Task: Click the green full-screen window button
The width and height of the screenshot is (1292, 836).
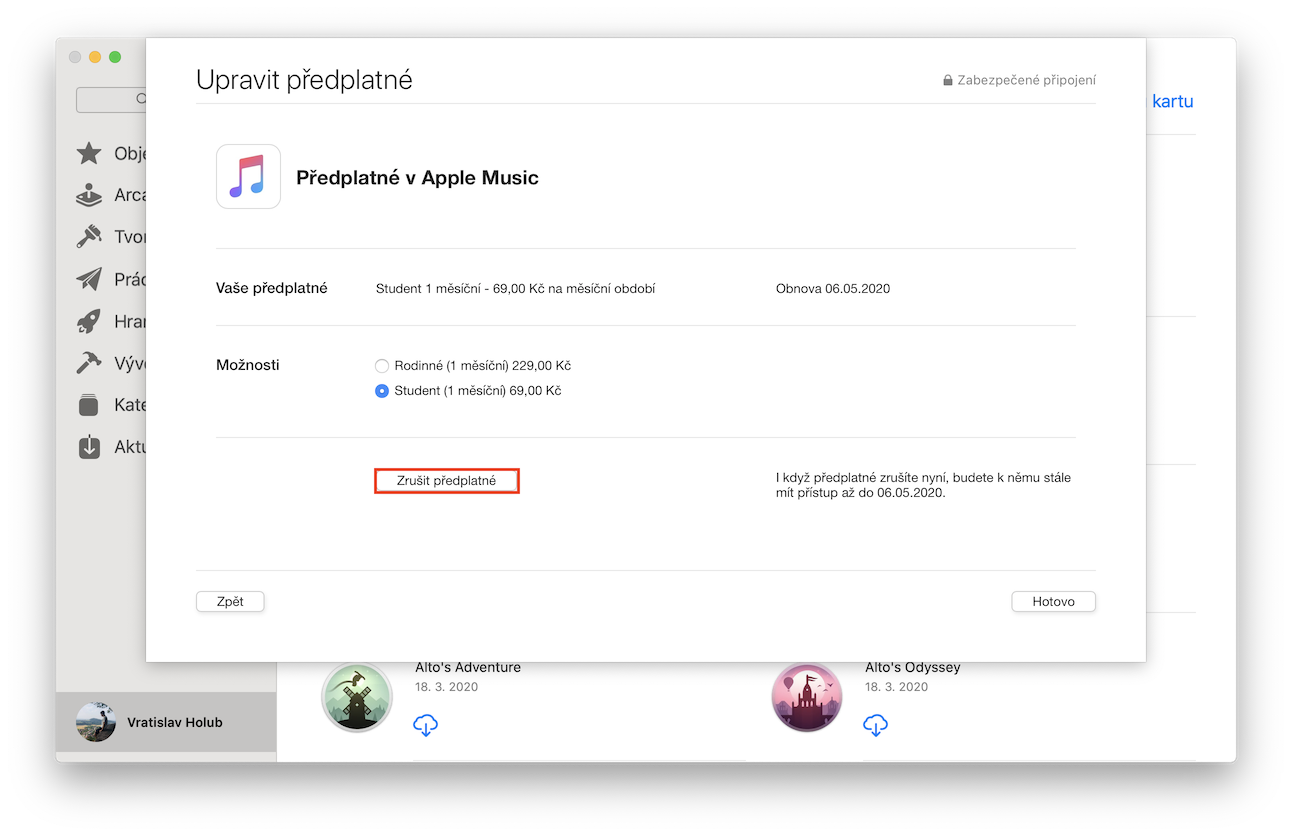Action: tap(115, 57)
